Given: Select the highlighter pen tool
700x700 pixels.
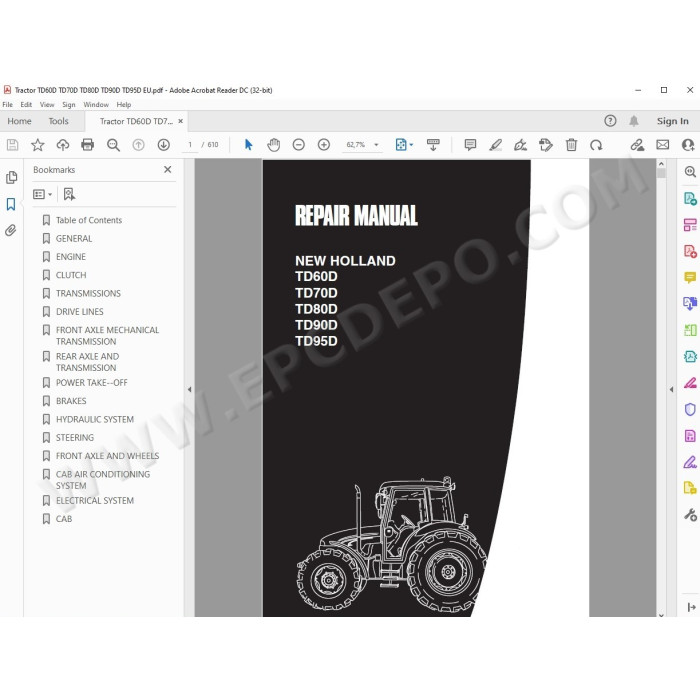Looking at the screenshot, I should pyautogui.click(x=496, y=145).
